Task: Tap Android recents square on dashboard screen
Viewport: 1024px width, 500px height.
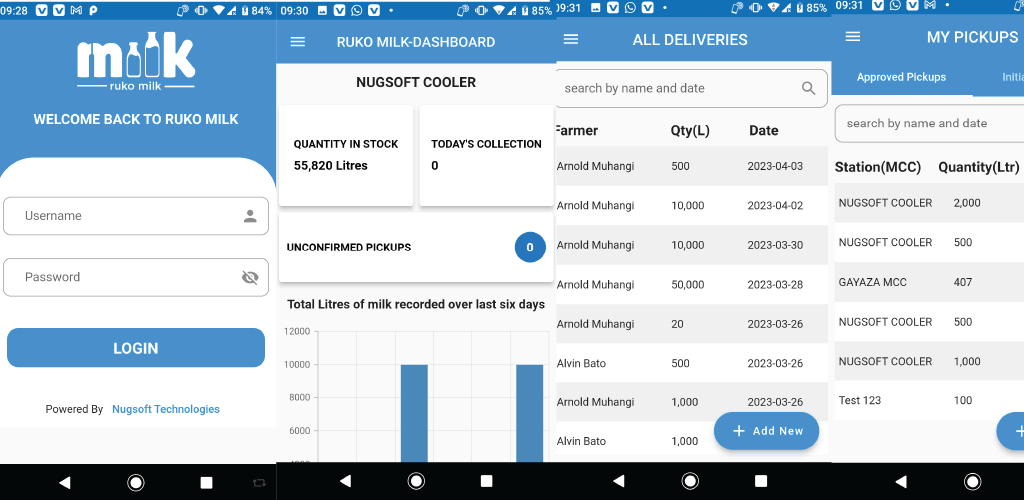Action: click(487, 481)
